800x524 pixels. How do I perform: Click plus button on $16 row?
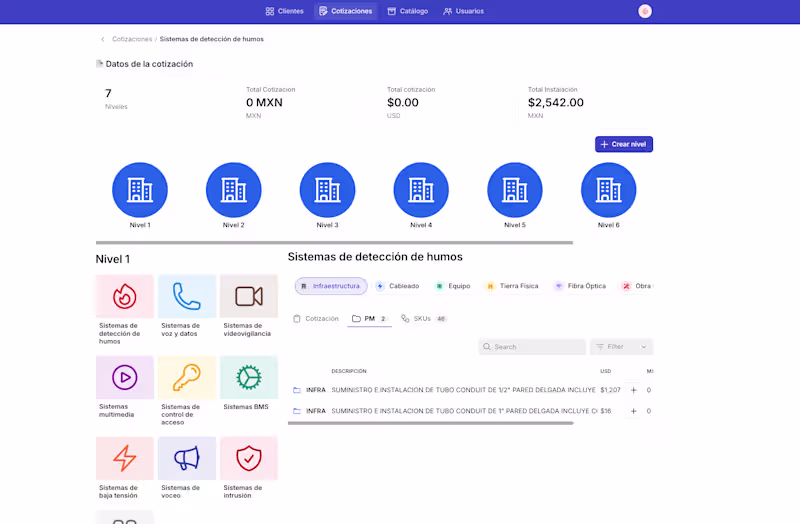pos(634,411)
